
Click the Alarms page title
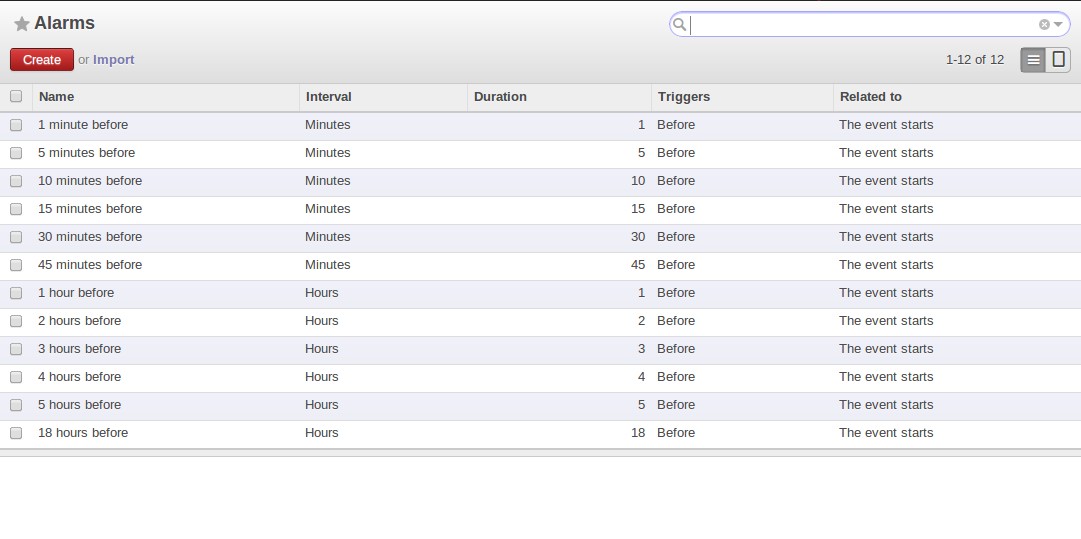click(x=64, y=23)
